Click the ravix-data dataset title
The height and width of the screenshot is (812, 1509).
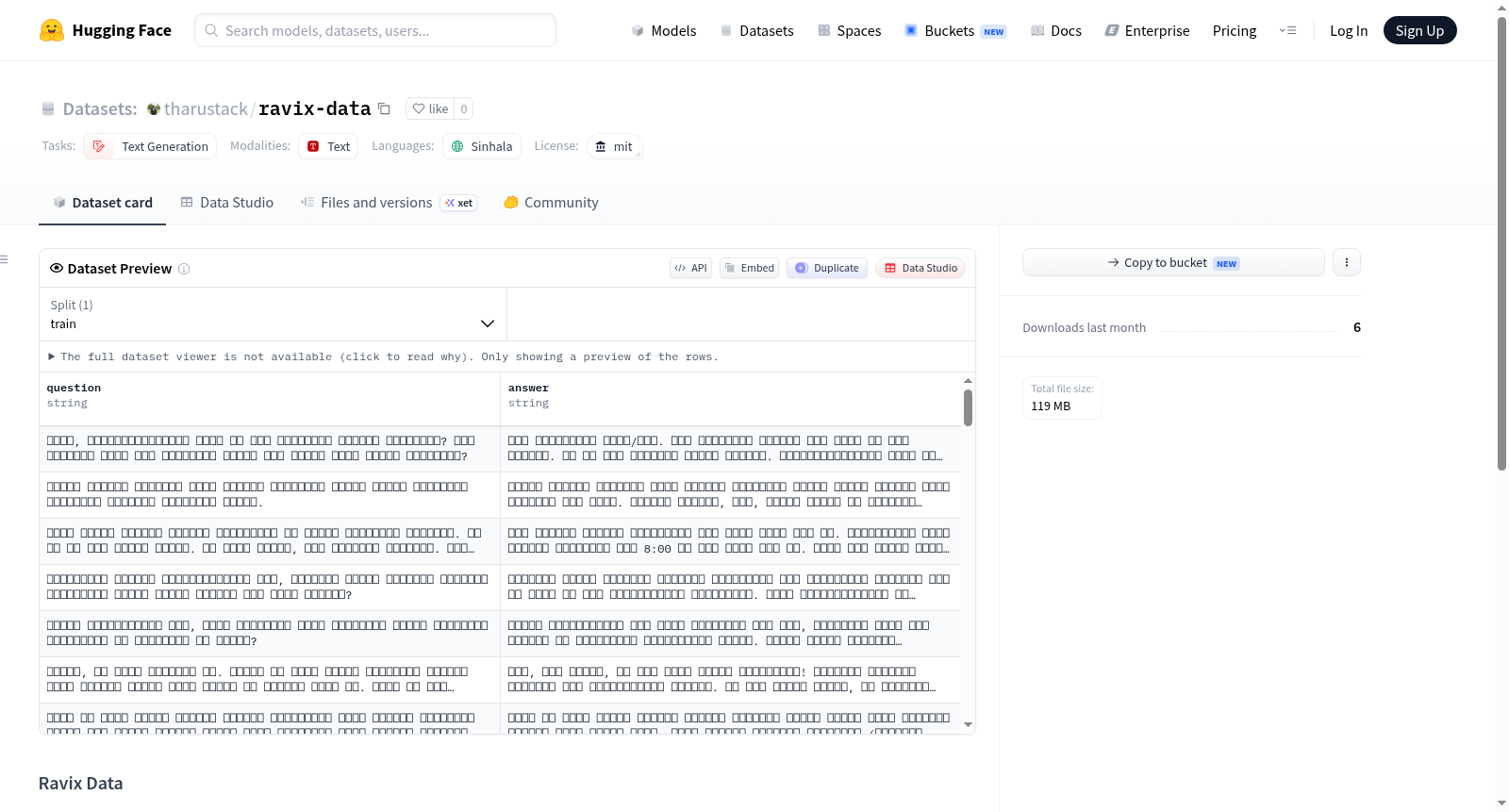pos(314,108)
